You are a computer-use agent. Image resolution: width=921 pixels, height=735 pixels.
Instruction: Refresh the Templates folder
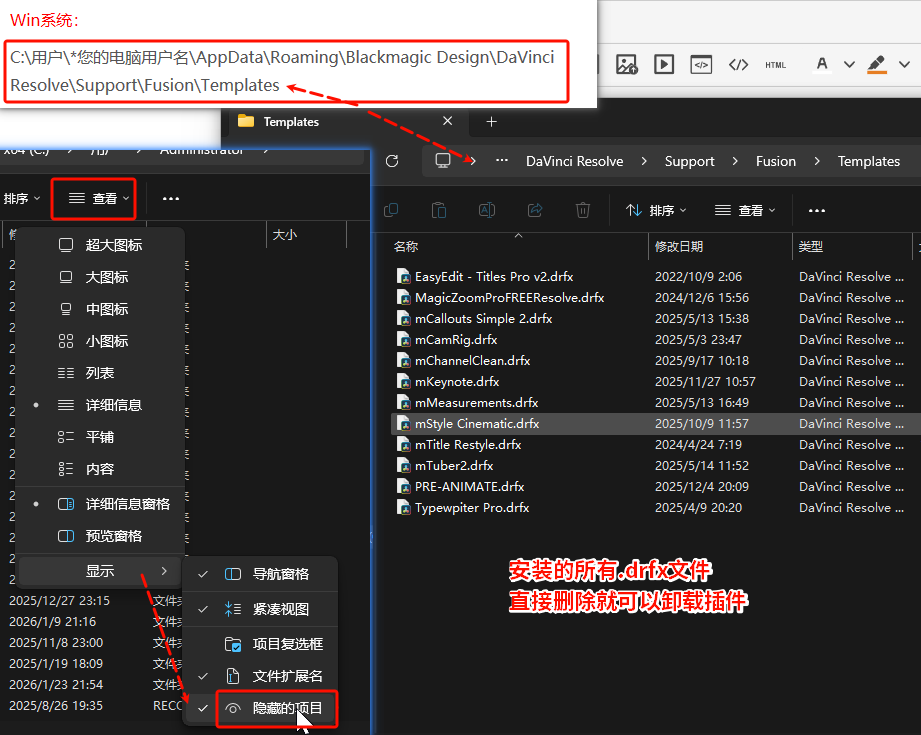pyautogui.click(x=392, y=161)
